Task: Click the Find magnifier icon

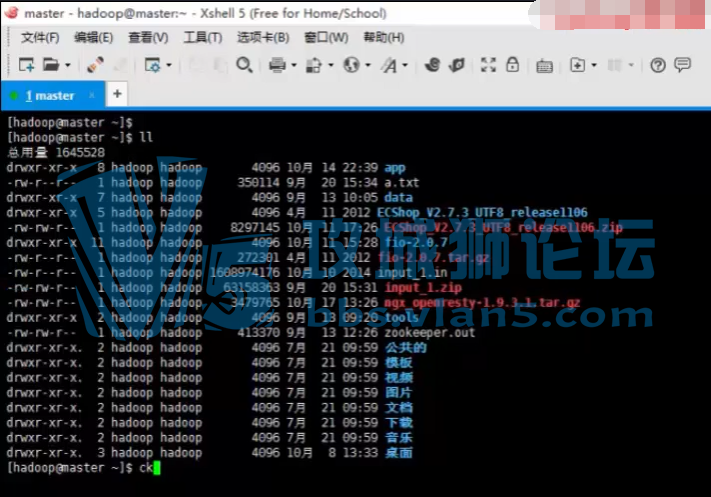Action: click(244, 65)
